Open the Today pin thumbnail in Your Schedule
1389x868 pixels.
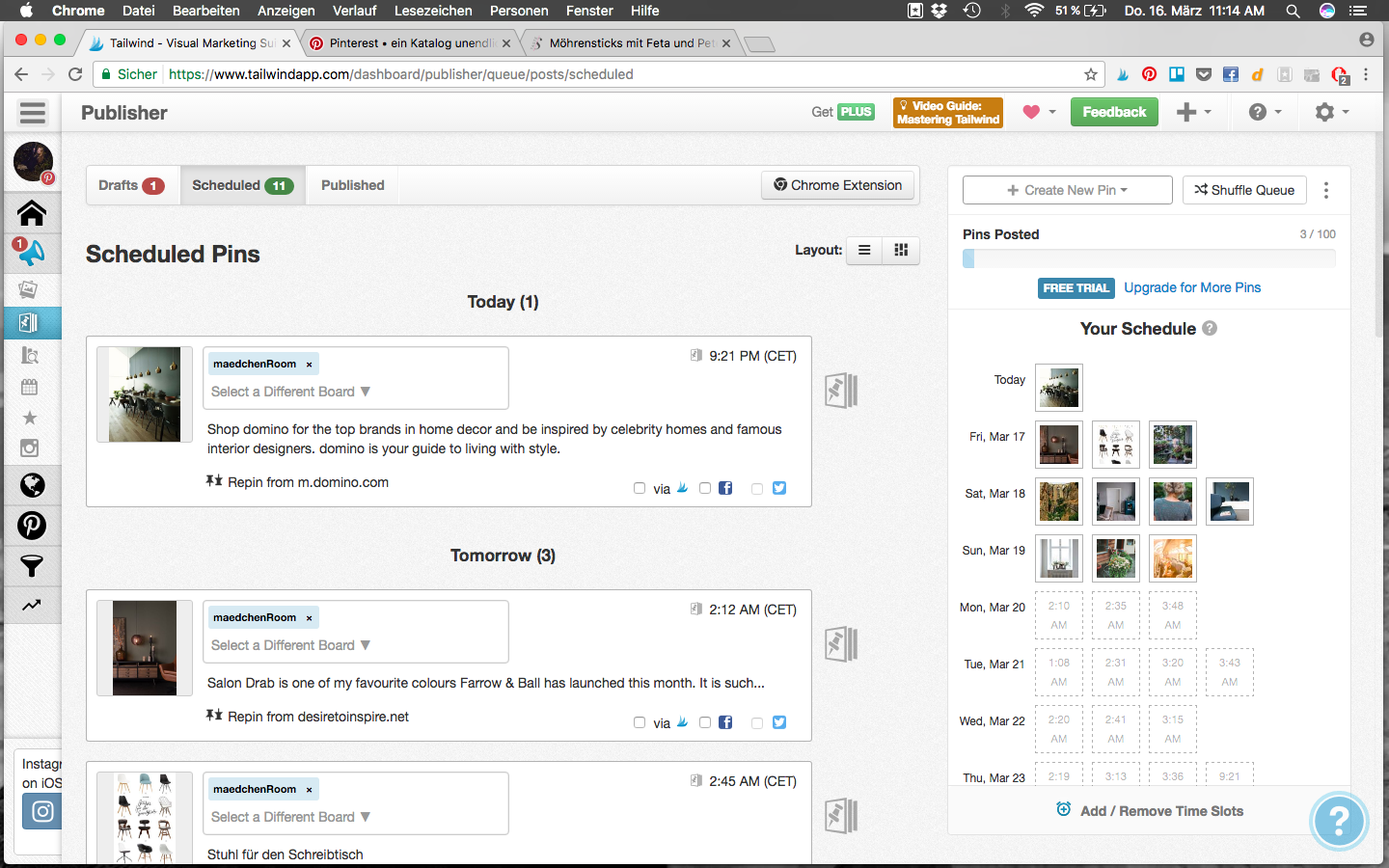[1059, 388]
